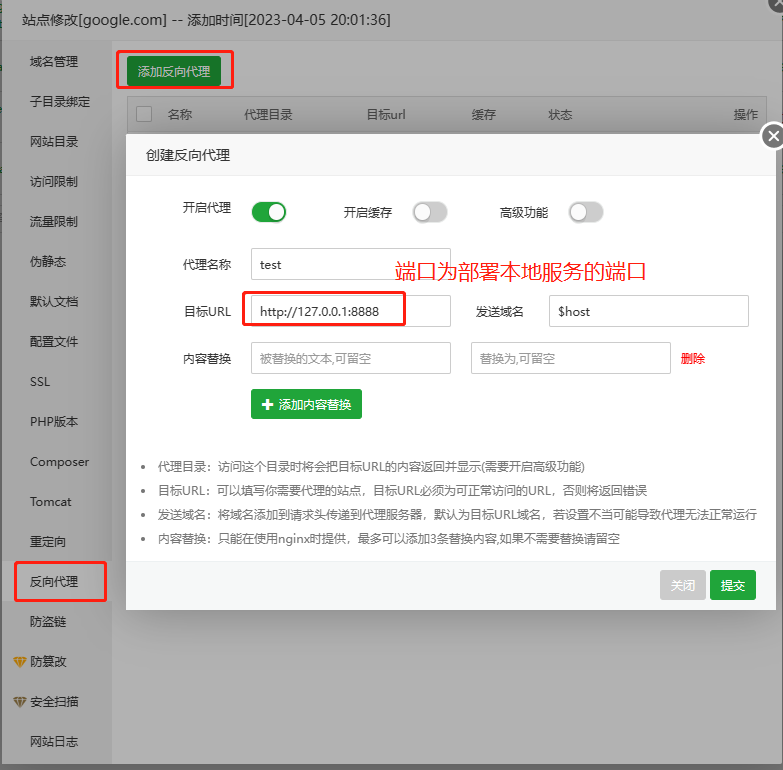The width and height of the screenshot is (783, 770).
Task: Click the 发送域名 input containing $host
Action: 649,311
